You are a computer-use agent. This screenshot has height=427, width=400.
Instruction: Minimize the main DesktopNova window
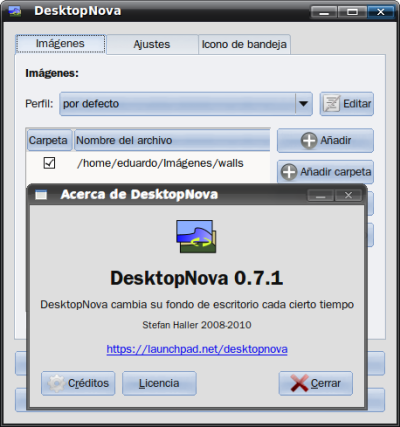(324, 12)
